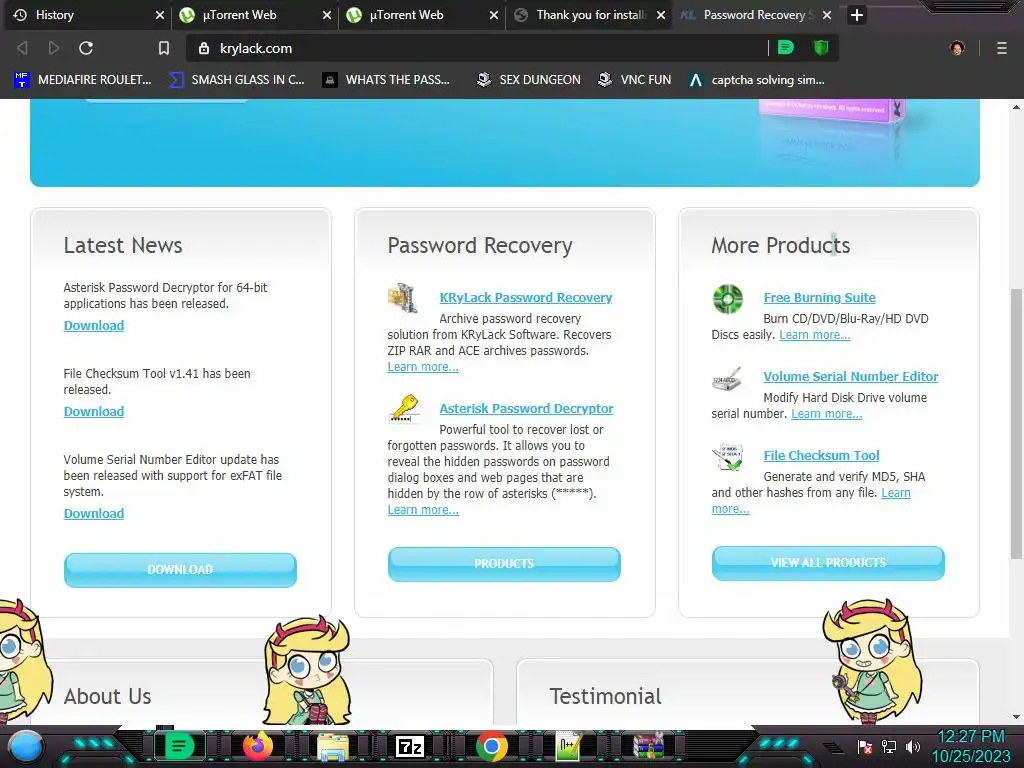Download Volume Serial Number Editor update link
This screenshot has width=1024, height=768.
94,513
